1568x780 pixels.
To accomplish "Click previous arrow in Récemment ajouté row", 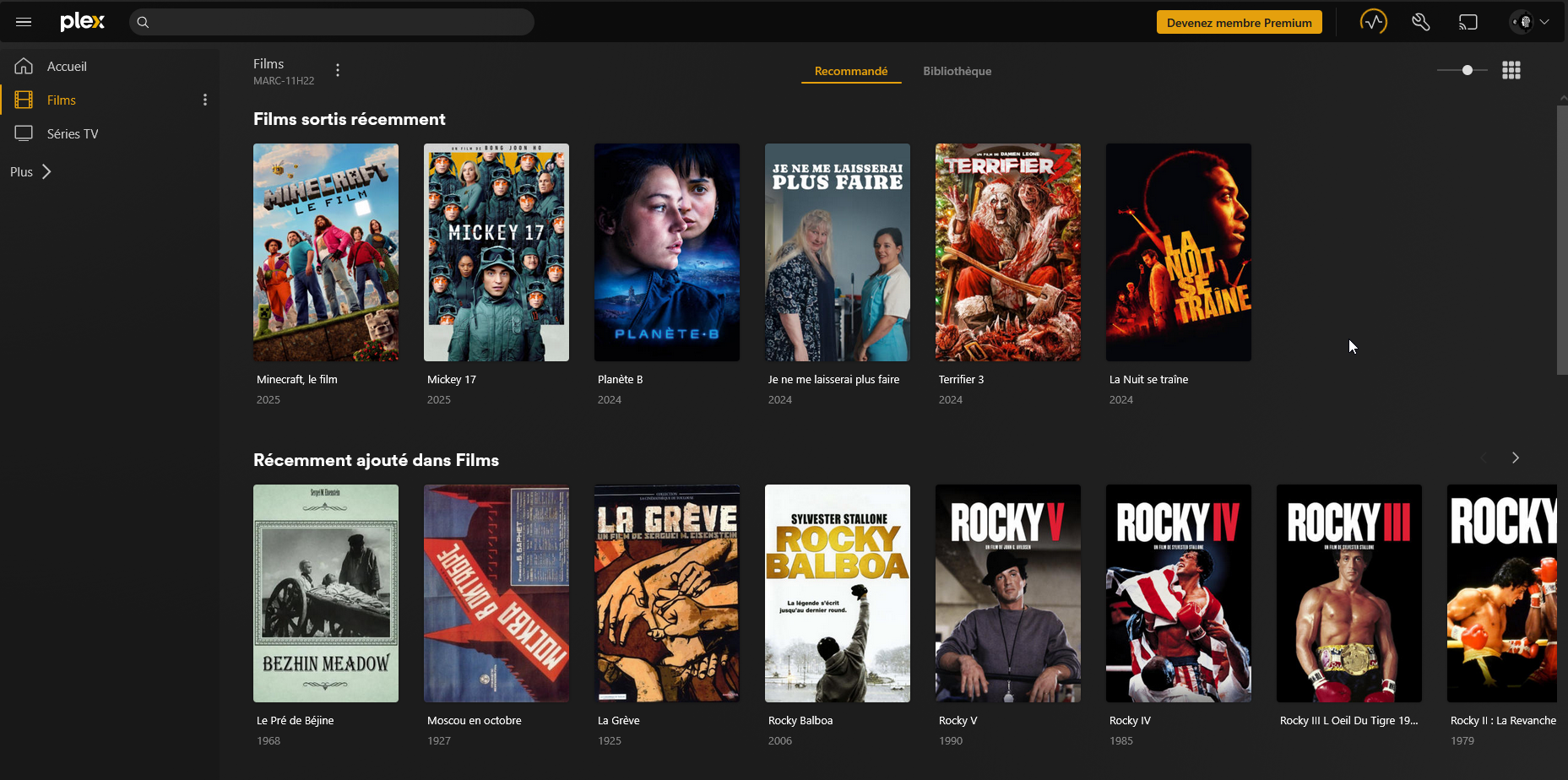I will pos(1484,458).
